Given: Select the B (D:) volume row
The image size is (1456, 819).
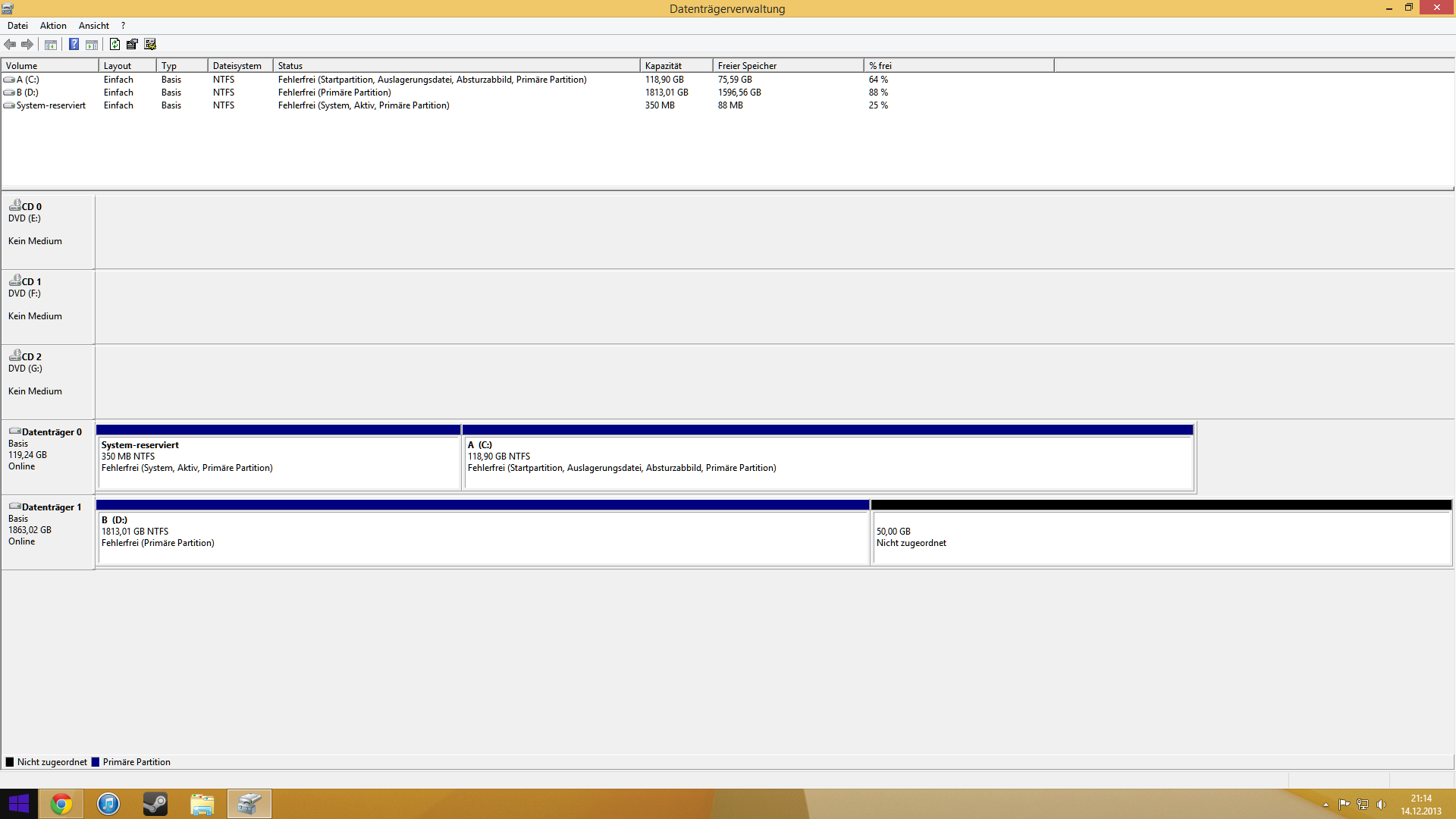Looking at the screenshot, I should coord(27,93).
